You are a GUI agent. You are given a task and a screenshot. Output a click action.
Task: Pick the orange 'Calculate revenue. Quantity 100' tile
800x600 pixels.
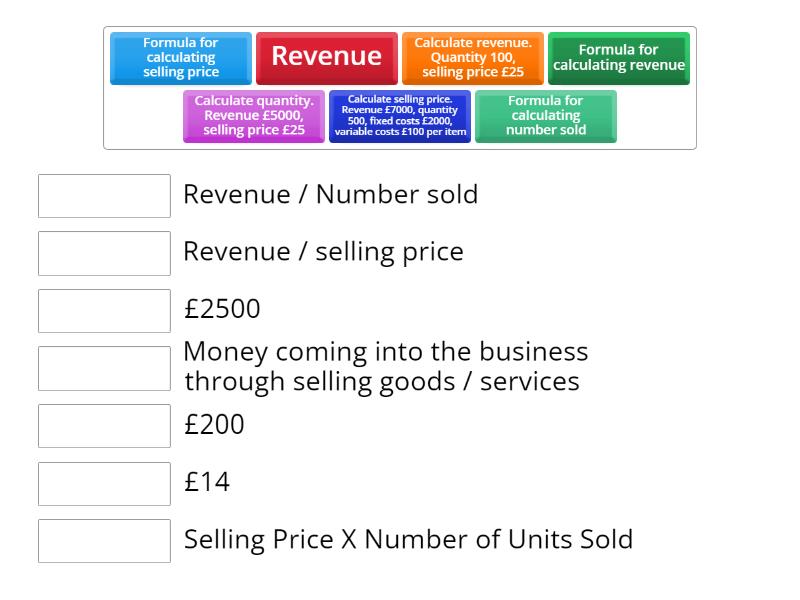(x=473, y=58)
